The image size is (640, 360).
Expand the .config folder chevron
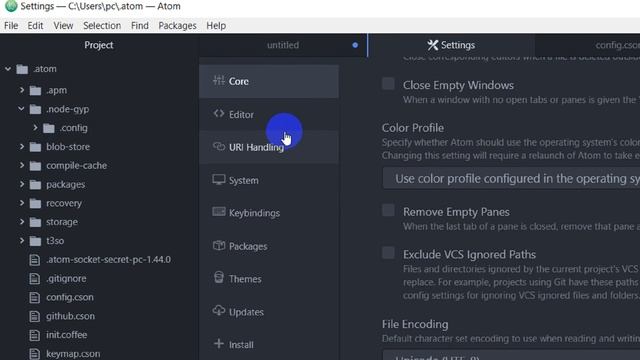pyautogui.click(x=35, y=127)
